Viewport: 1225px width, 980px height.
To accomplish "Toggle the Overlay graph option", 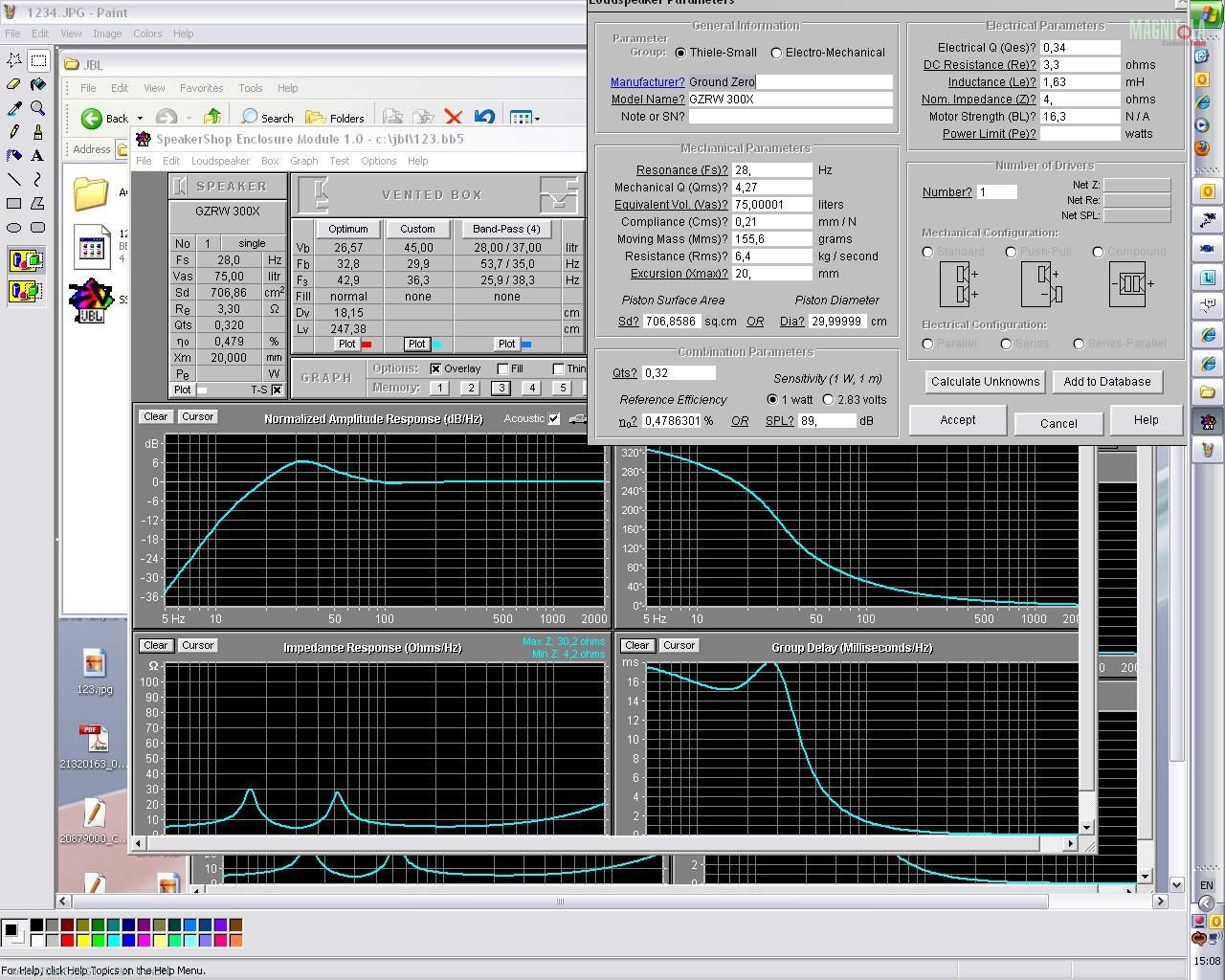I will tap(435, 368).
